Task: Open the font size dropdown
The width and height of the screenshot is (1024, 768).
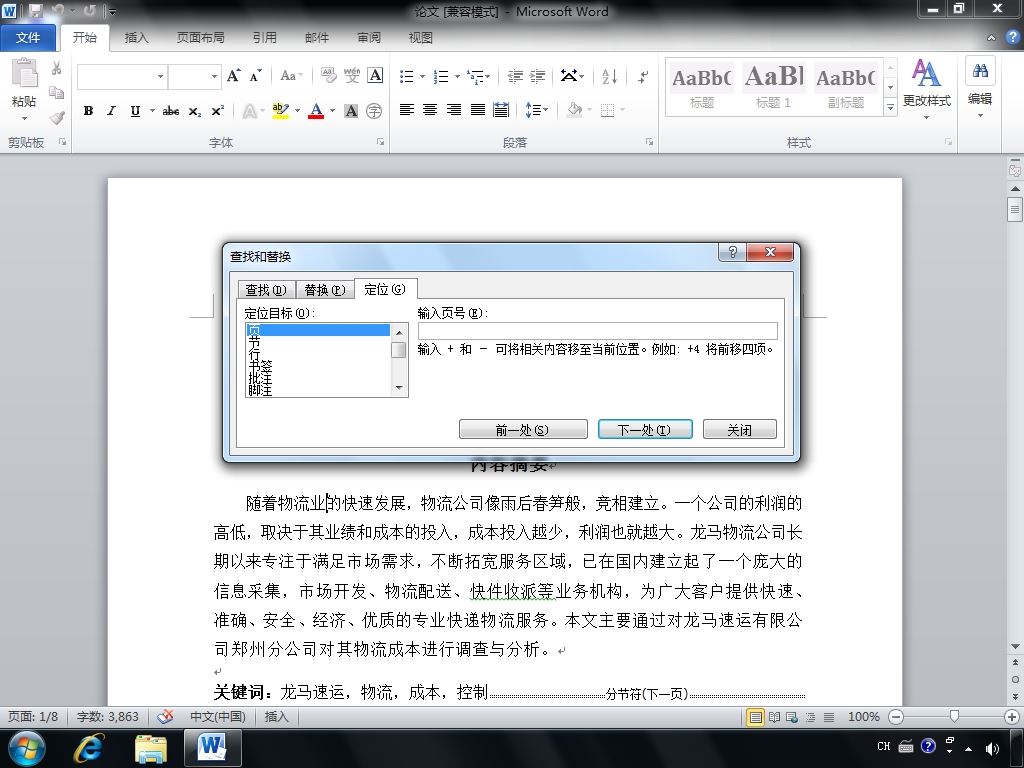Action: [x=214, y=76]
